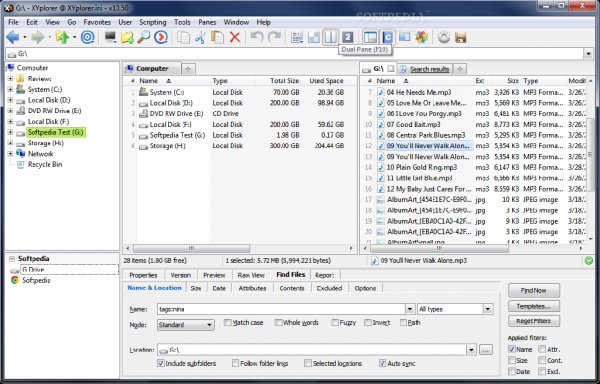Switch to the Contents find tab
600x384 pixels.
point(292,288)
